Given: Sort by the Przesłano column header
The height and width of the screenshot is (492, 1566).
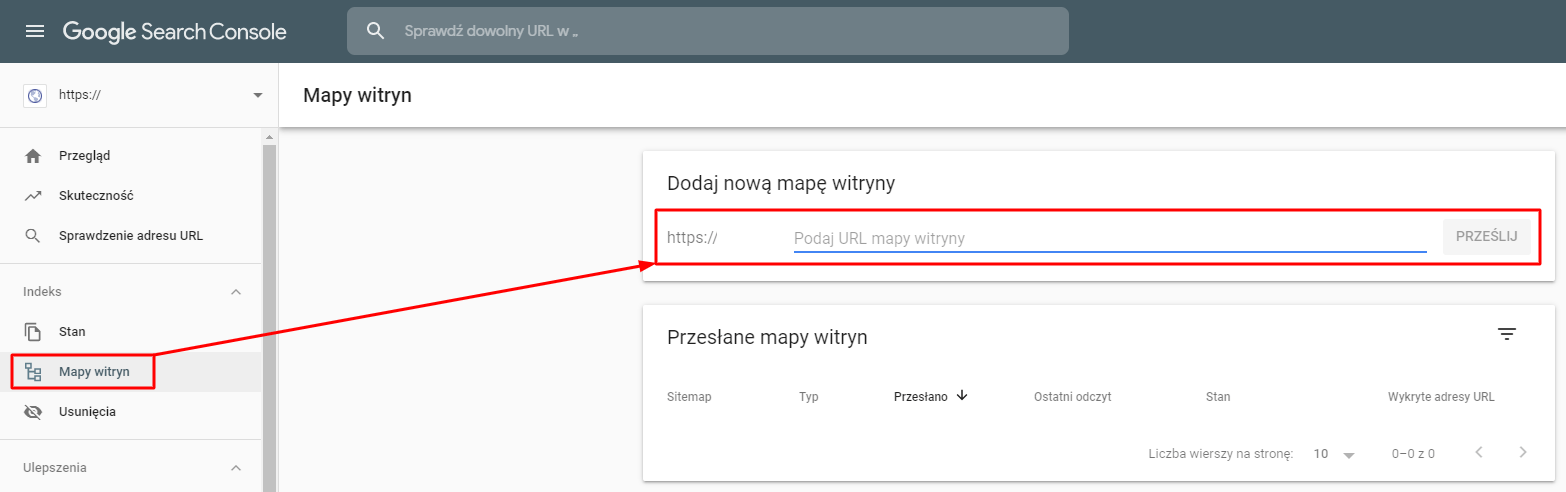Looking at the screenshot, I should point(920,397).
